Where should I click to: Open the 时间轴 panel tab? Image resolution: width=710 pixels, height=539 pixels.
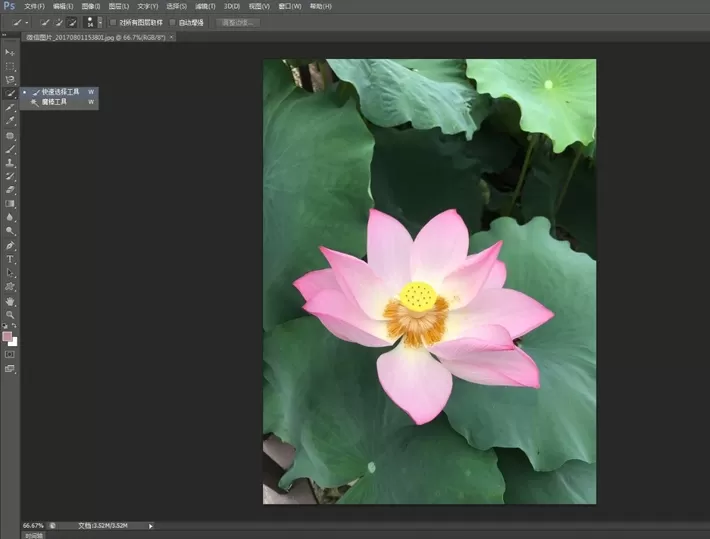pos(34,536)
